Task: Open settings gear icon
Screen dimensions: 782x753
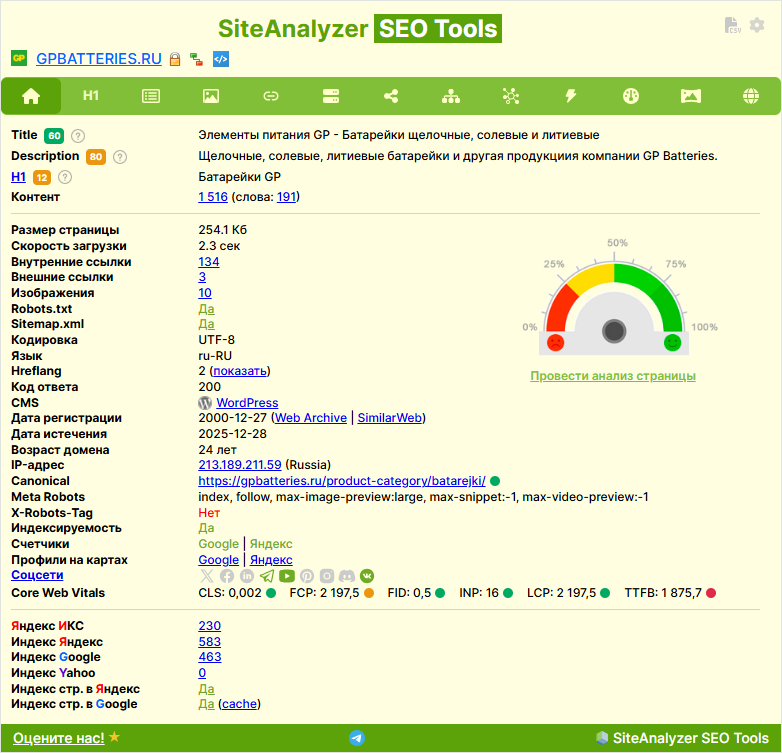Action: tap(757, 25)
